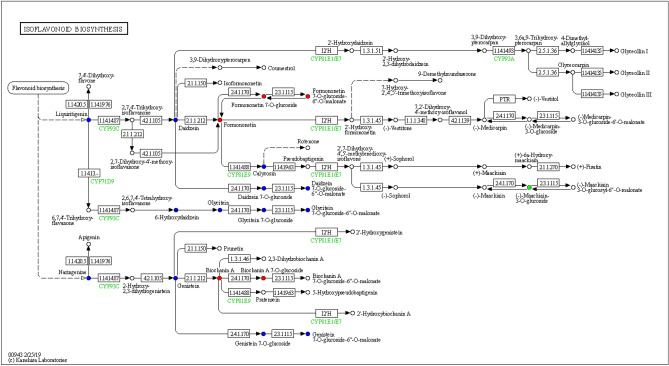Click the Glyceollin III circle
This screenshot has height=366, width=669.
coord(617,94)
